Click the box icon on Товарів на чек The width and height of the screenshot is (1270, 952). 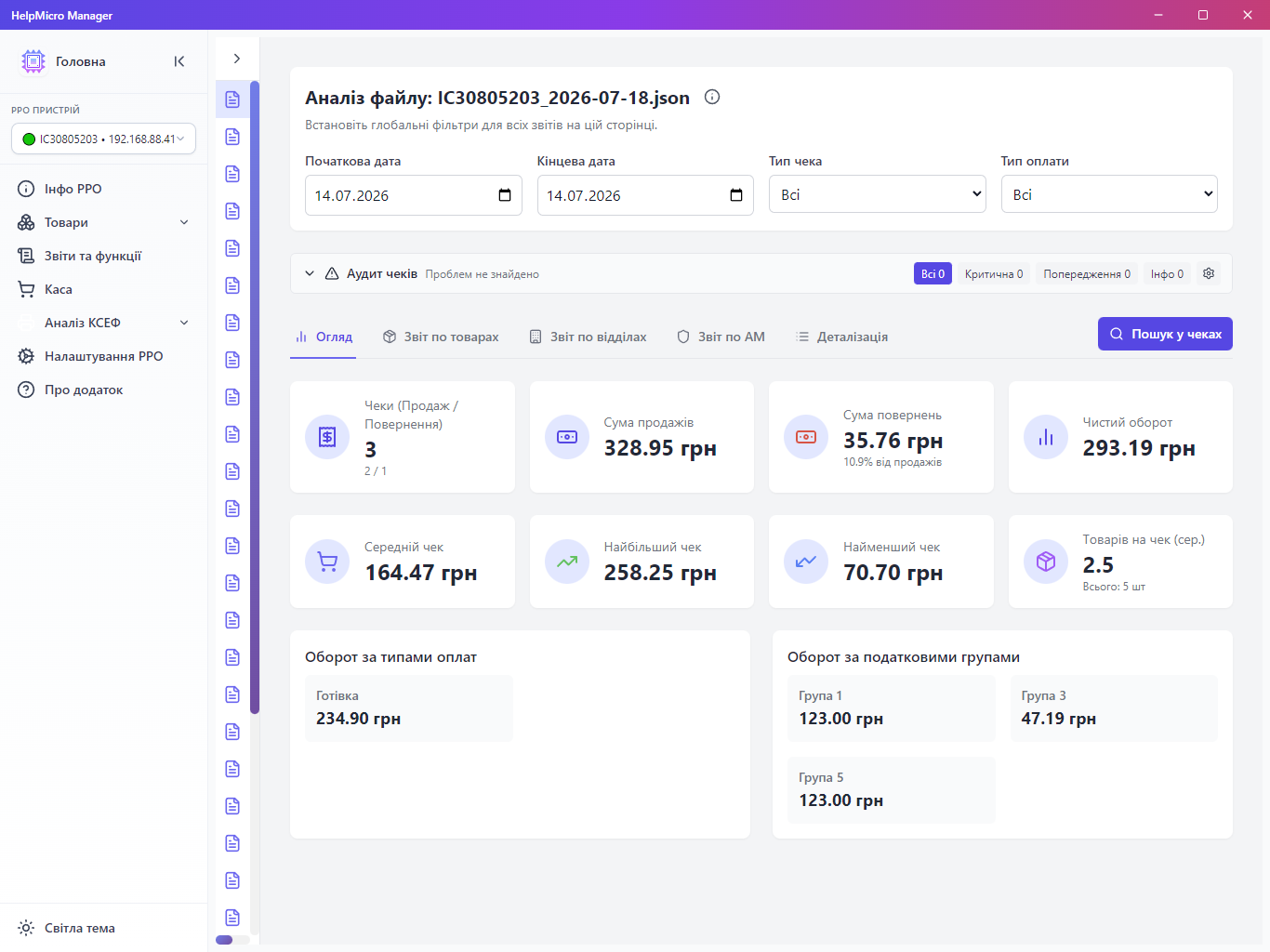point(1046,562)
